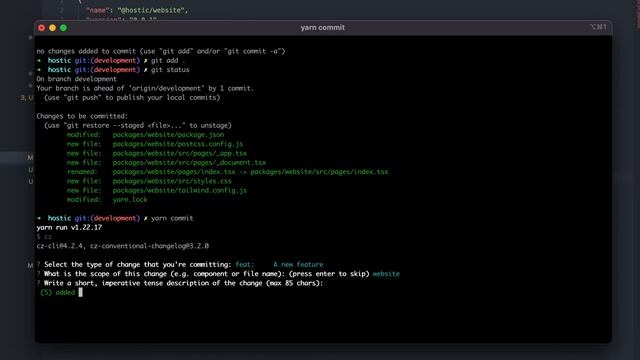This screenshot has height=360, width=640.
Task: Click the 'yarn commit' command in prompt
Action: click(x=172, y=218)
